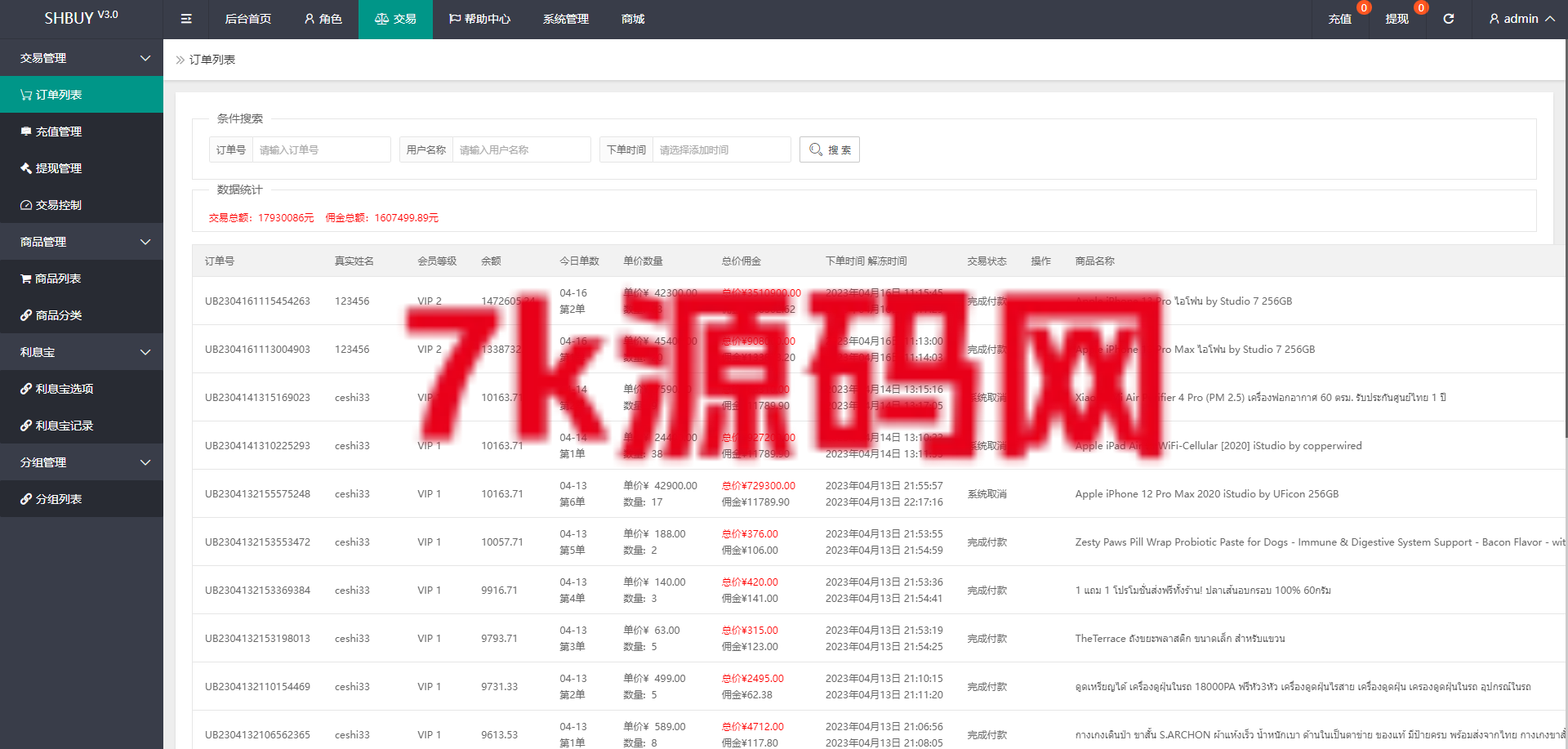The width and height of the screenshot is (1568, 749).
Task: Click the link icon for 利息宝记录
Action: tap(26, 426)
